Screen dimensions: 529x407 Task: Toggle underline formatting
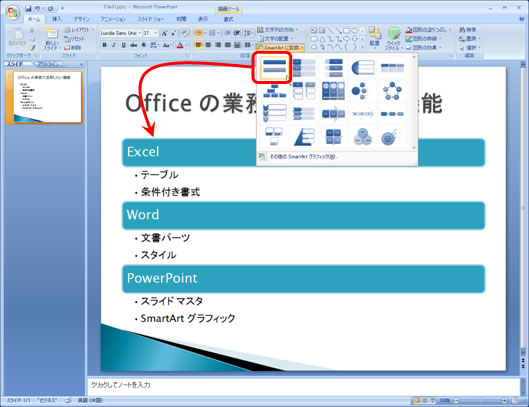pos(124,45)
